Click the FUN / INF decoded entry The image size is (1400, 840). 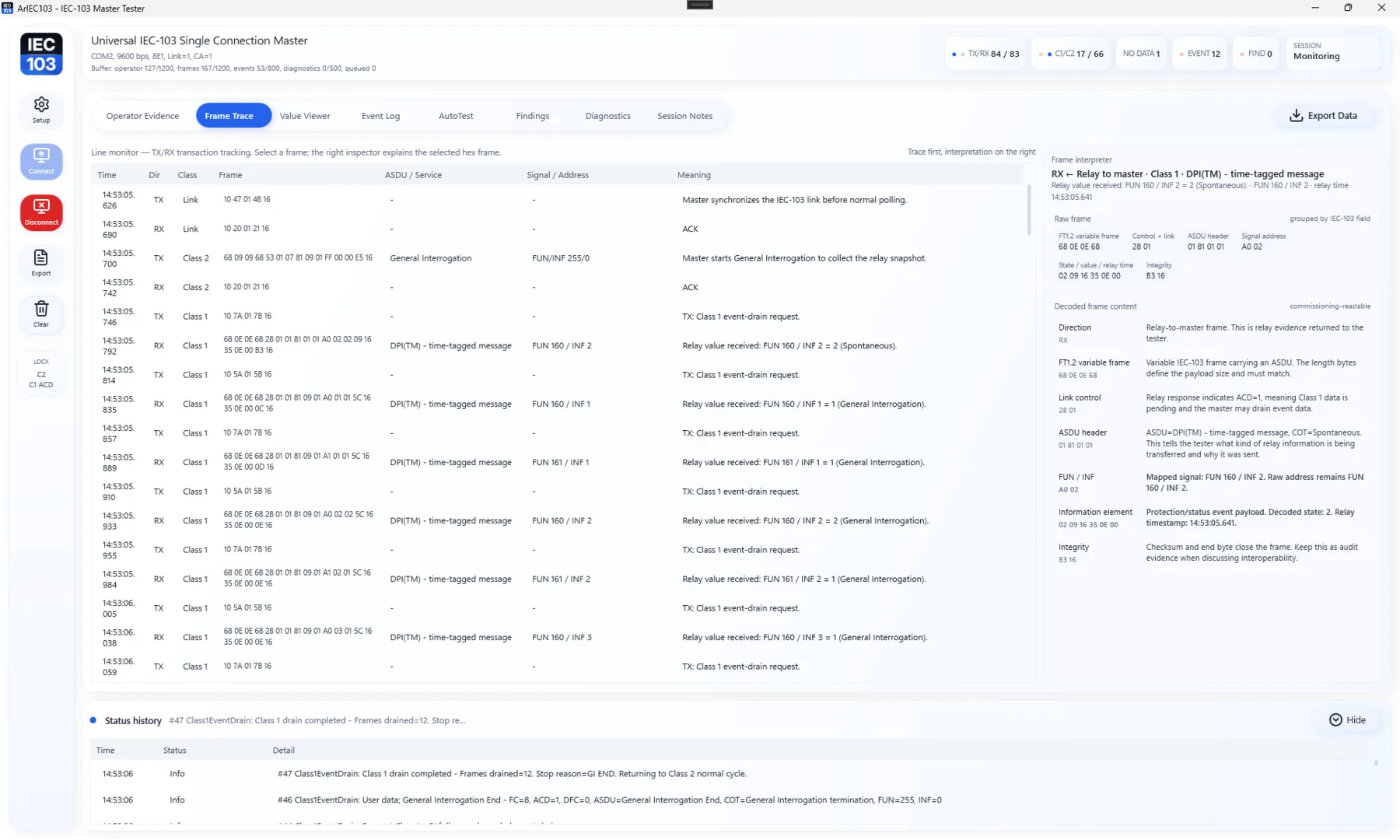(1212, 483)
